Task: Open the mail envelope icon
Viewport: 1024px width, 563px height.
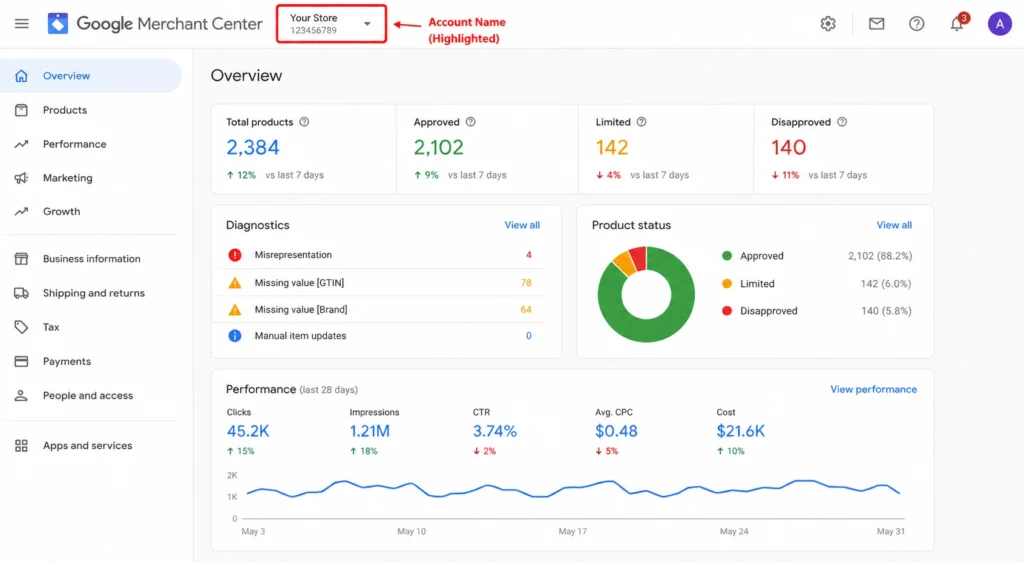Action: (876, 24)
